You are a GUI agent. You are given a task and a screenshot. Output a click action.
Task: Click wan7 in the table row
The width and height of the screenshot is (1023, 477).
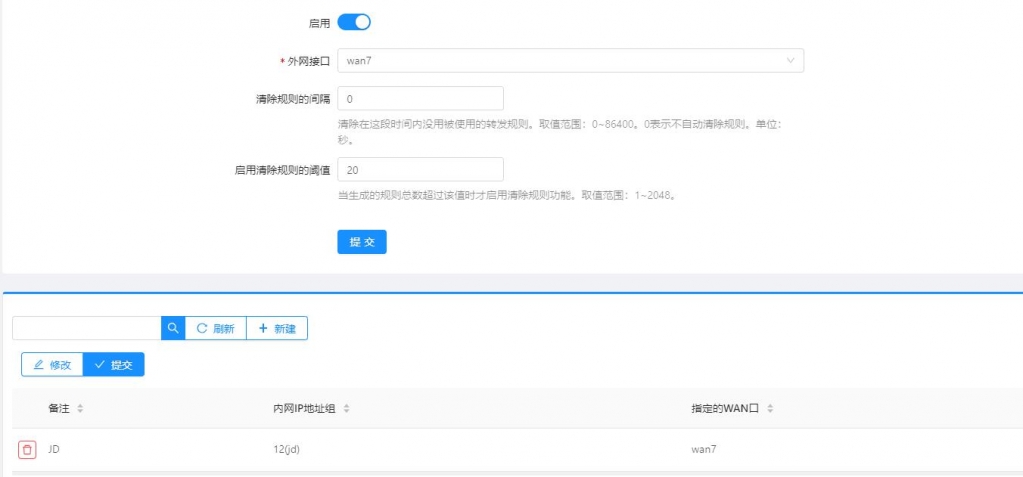(704, 450)
